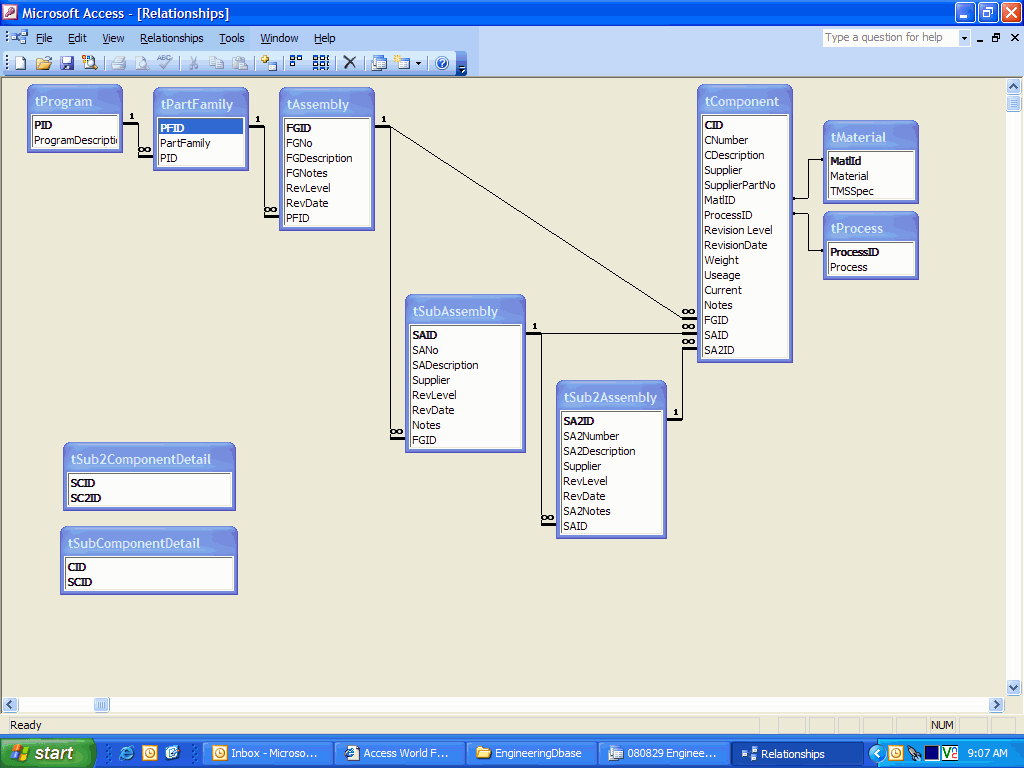Click inside the help question field
This screenshot has width=1024, height=768.
tap(889, 38)
